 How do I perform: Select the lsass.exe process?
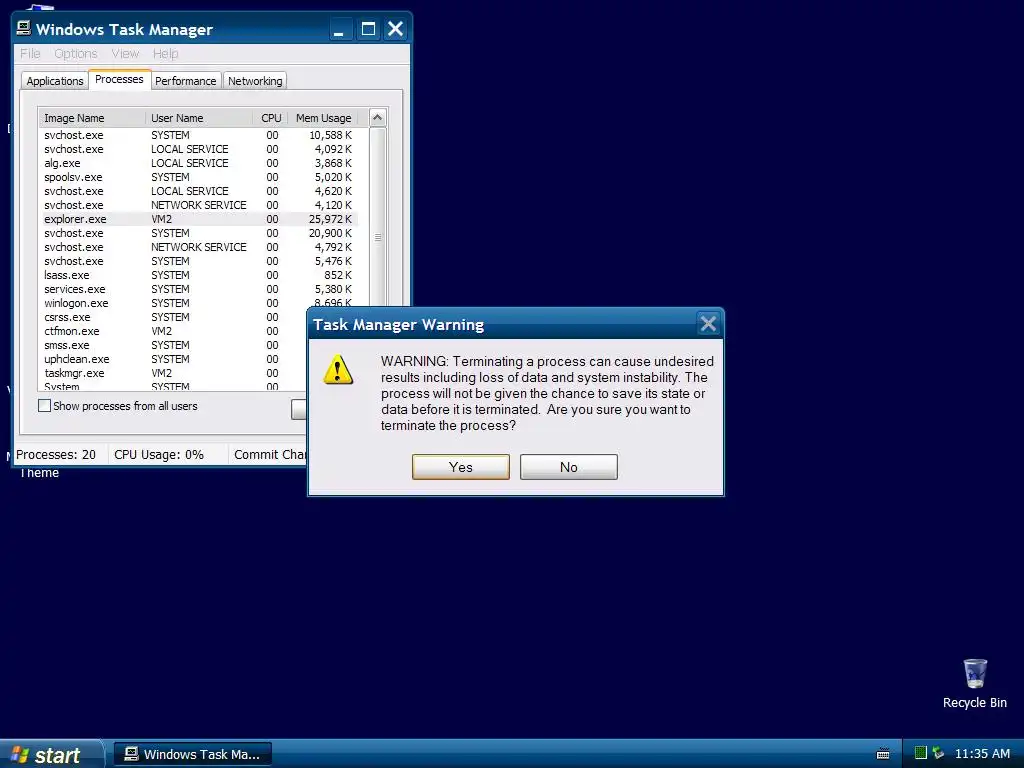click(200, 275)
